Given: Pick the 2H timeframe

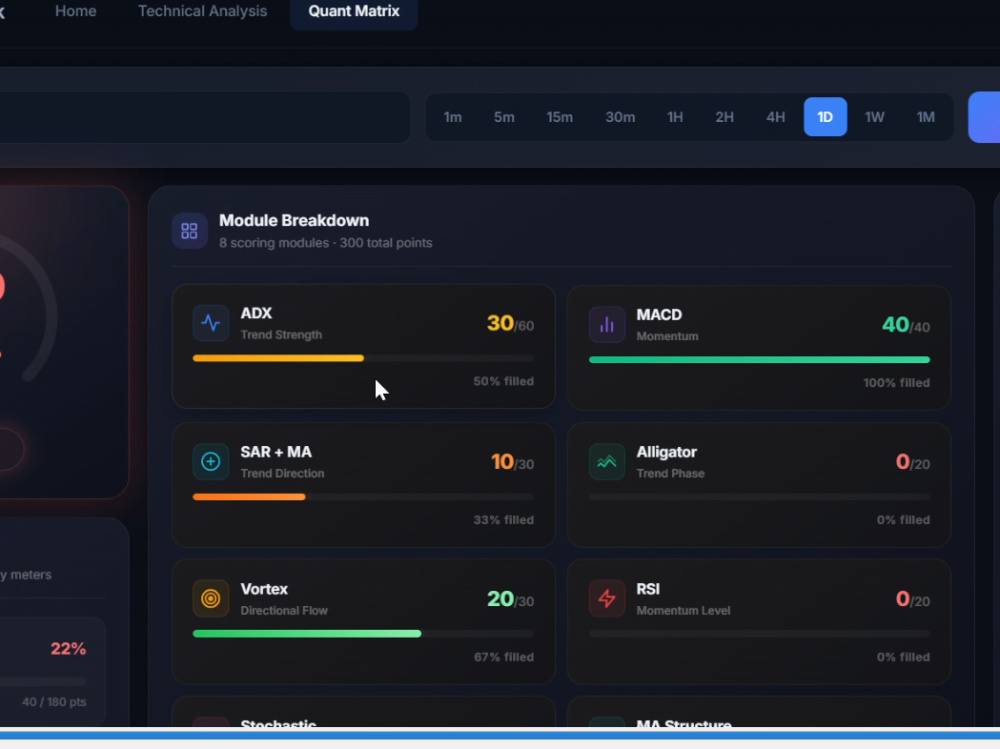Looking at the screenshot, I should tap(724, 117).
